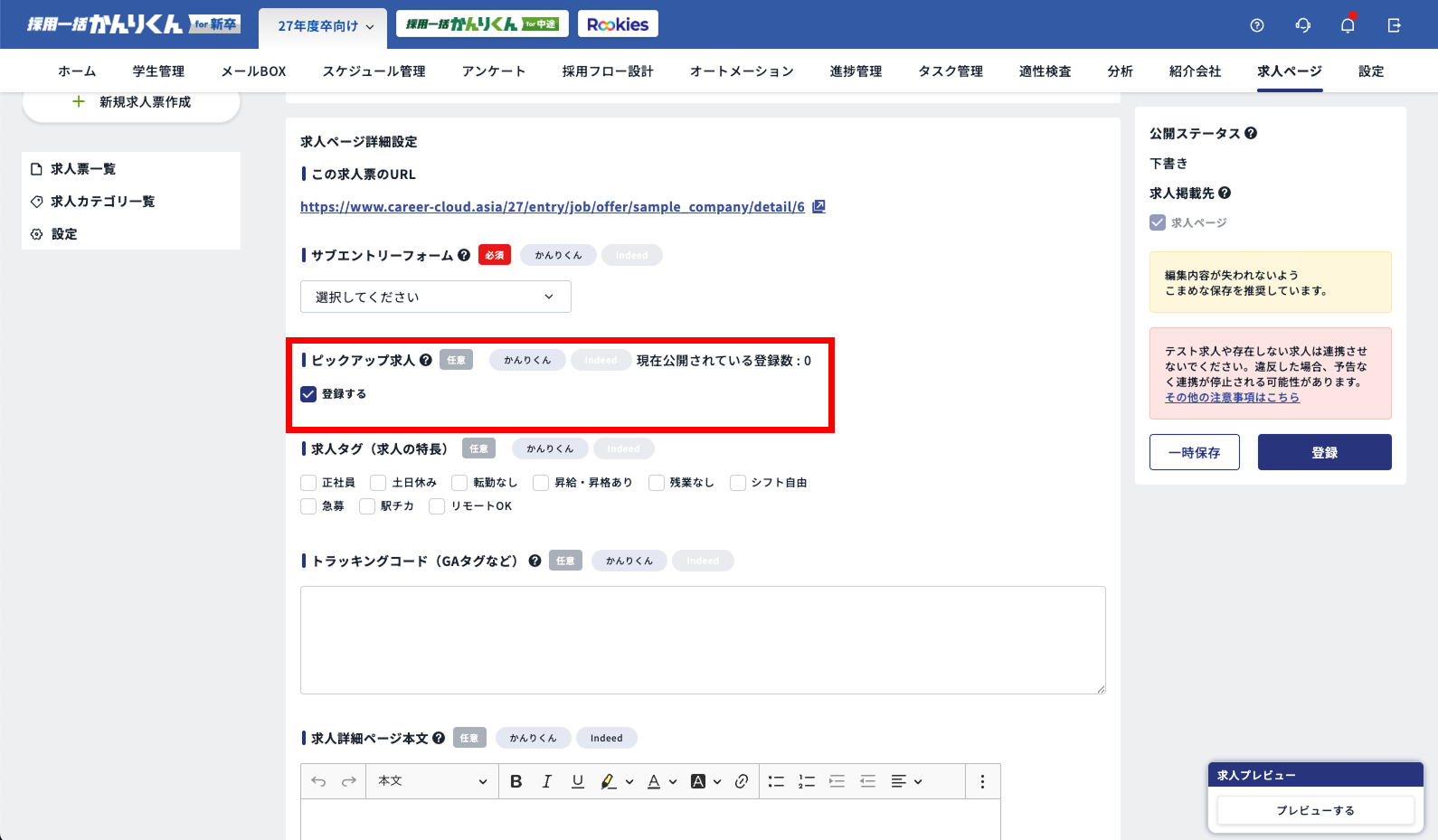This screenshot has height=840, width=1438.
Task: Open the job posting URL link
Action: pyautogui.click(x=552, y=207)
